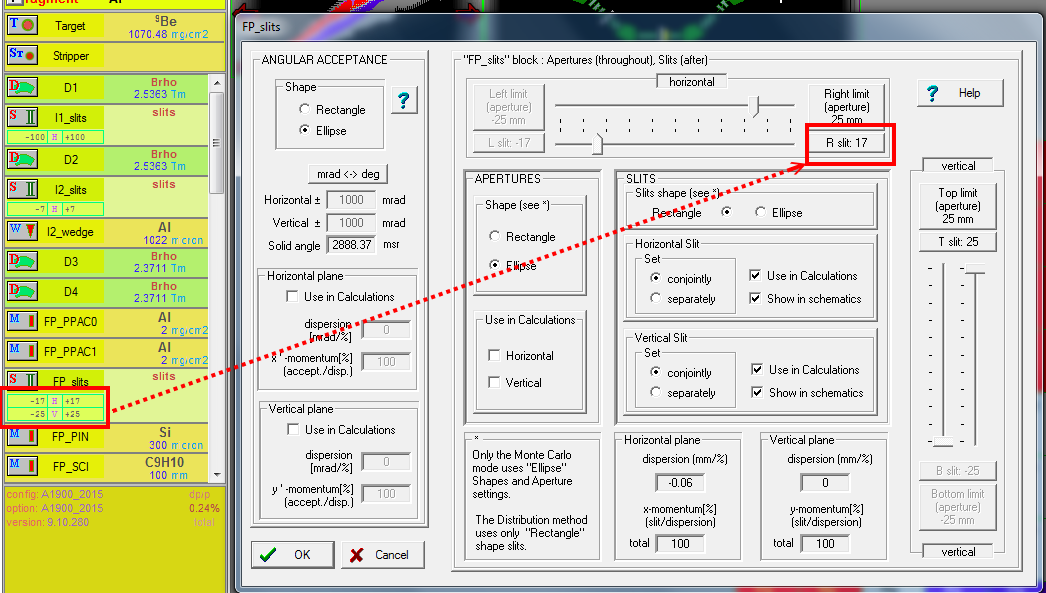Enable Horizontal aperture use in calculations
1046x593 pixels.
tap(494, 356)
